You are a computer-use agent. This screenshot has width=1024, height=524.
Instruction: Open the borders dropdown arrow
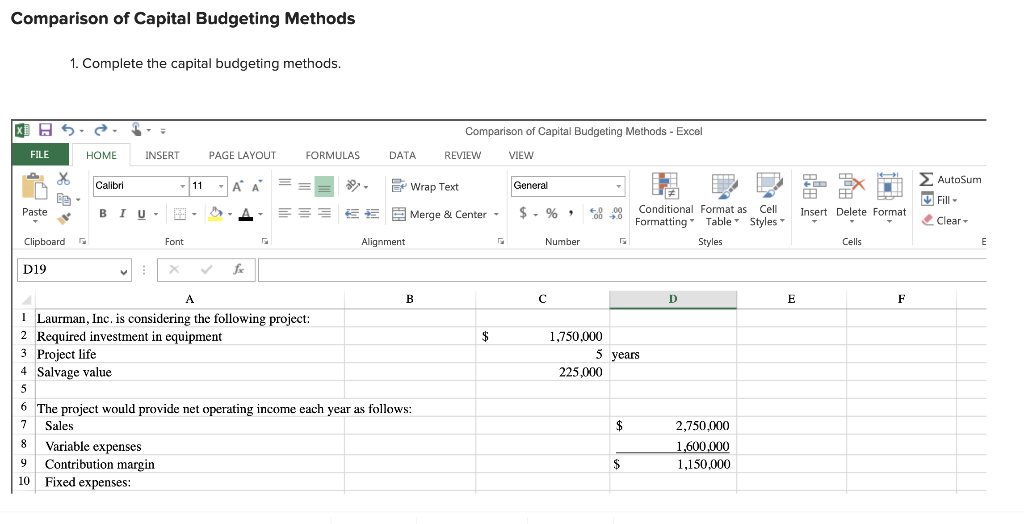pos(194,214)
